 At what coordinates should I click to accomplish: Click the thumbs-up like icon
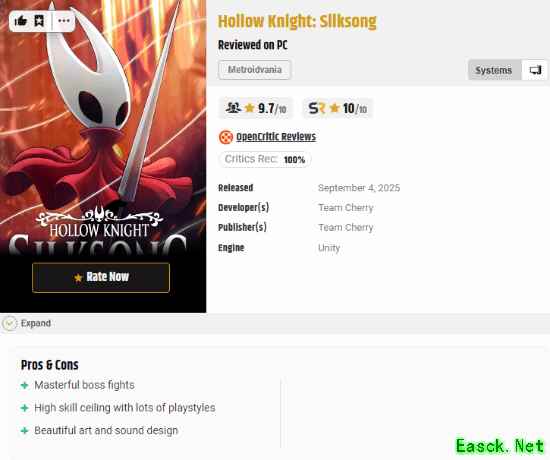(x=21, y=21)
